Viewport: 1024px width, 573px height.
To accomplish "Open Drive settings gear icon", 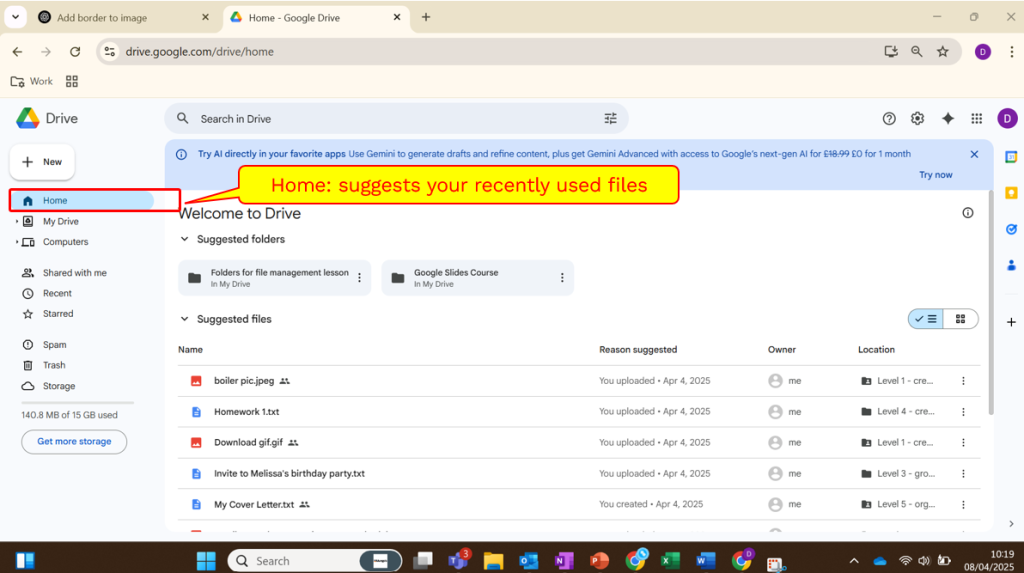I will [x=917, y=118].
